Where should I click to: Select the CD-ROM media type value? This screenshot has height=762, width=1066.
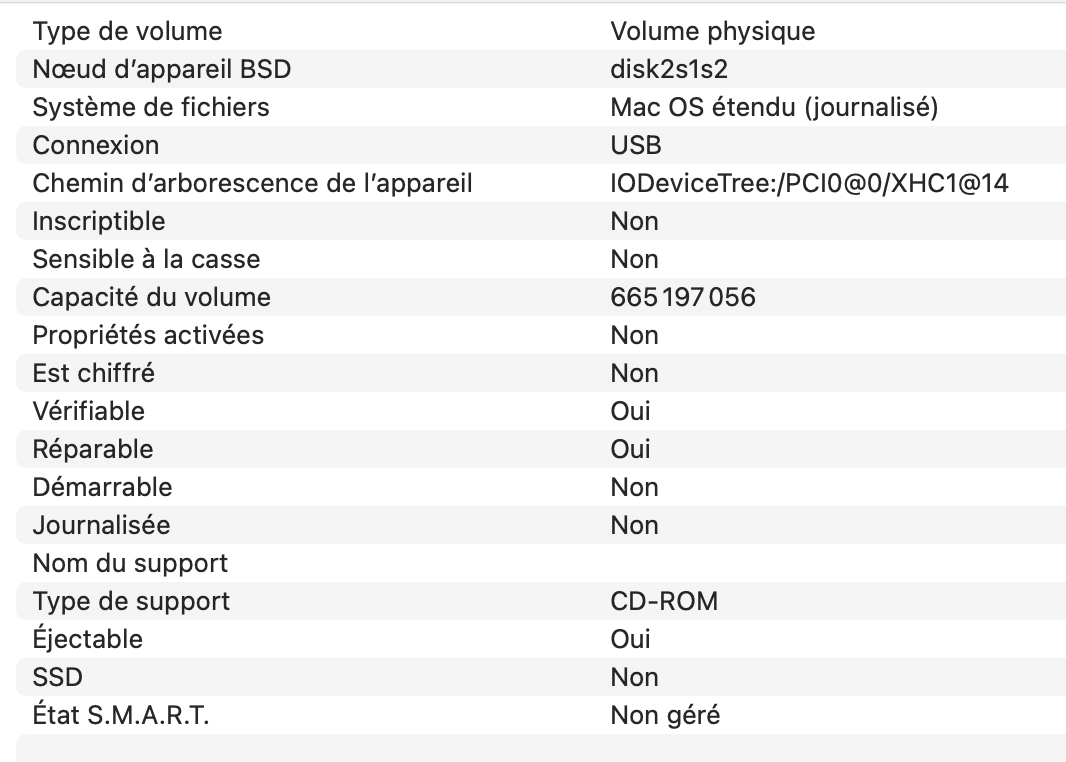click(664, 601)
